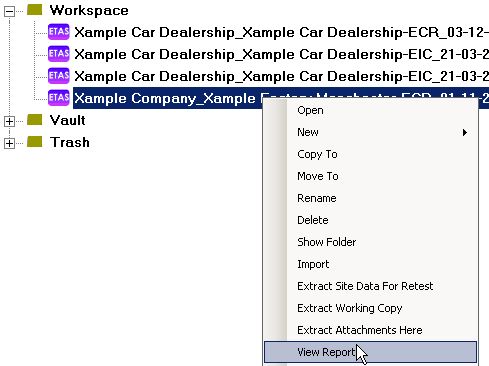Click the Workspace folder icon
489x366 pixels.
pyautogui.click(x=35, y=10)
